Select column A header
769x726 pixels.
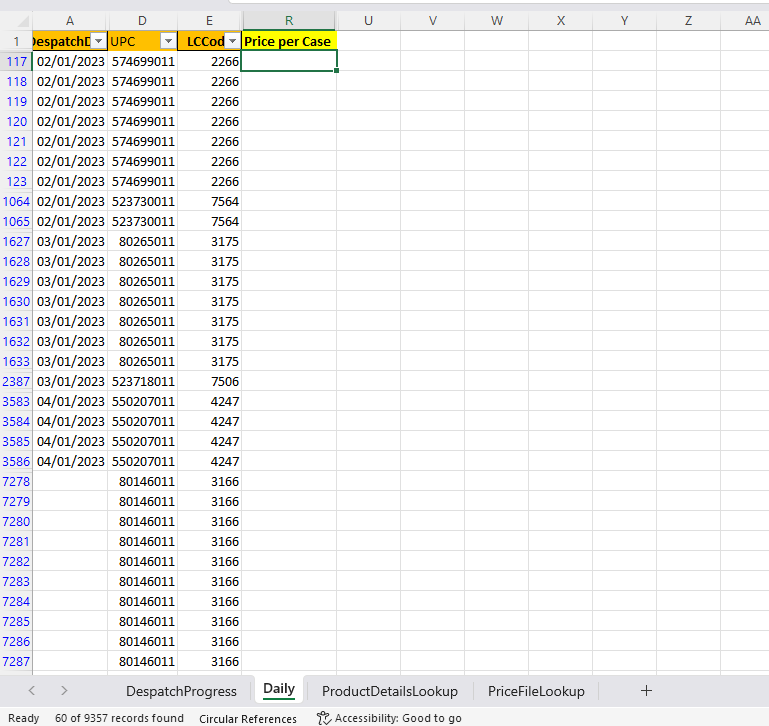pos(70,21)
